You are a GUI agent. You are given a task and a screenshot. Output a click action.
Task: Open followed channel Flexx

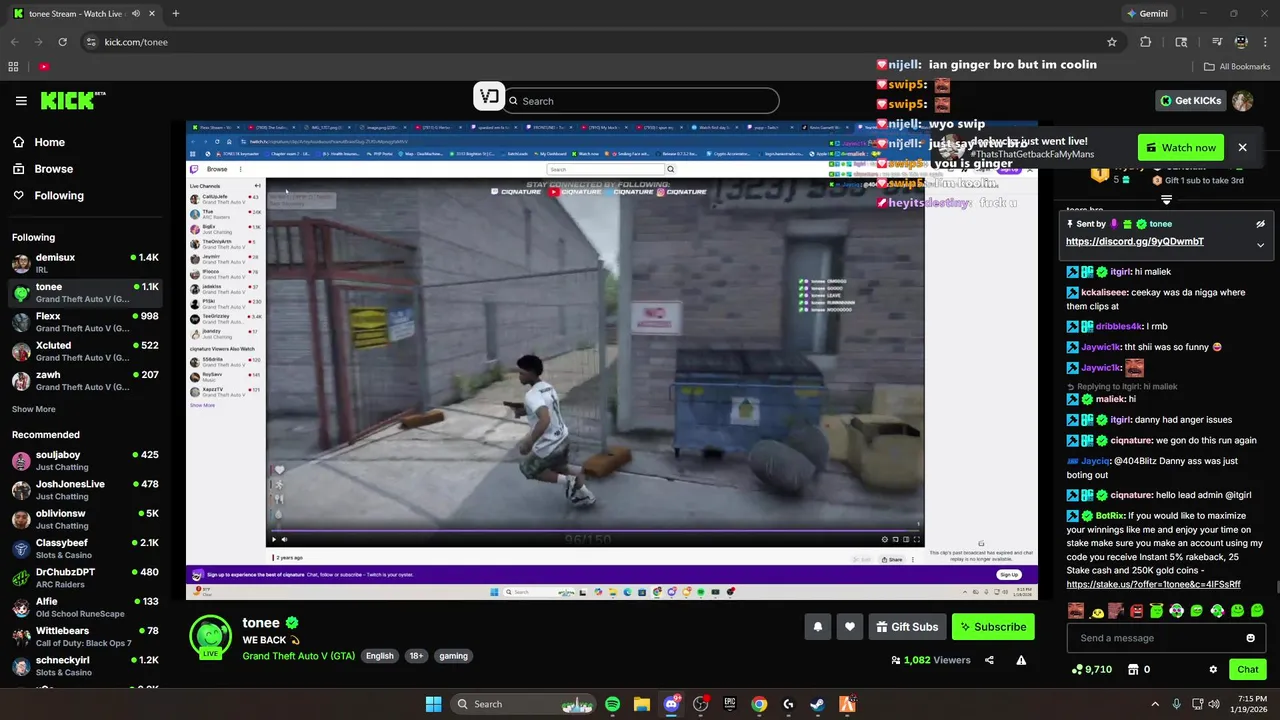pyautogui.click(x=84, y=322)
